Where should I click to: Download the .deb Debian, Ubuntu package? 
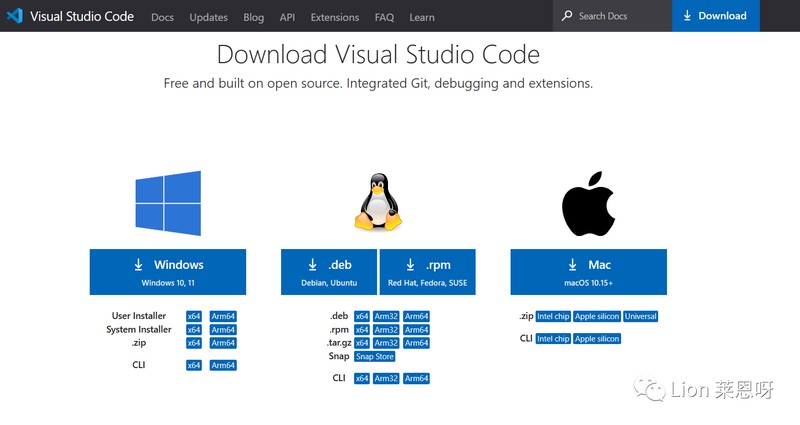(x=329, y=272)
